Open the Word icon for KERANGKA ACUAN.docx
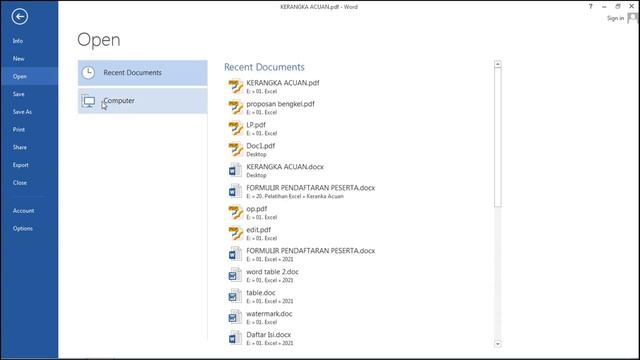Viewport: 640px width, 360px height. point(235,170)
